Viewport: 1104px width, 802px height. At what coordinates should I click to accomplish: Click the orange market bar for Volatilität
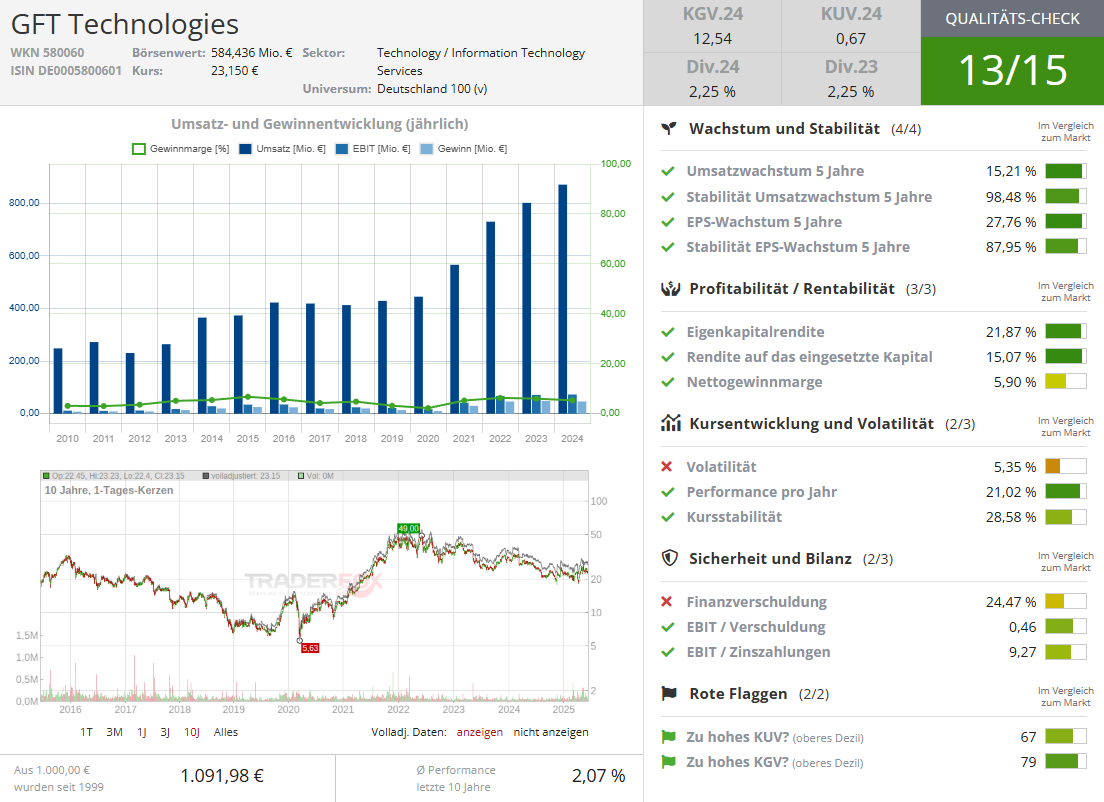click(x=1066, y=466)
